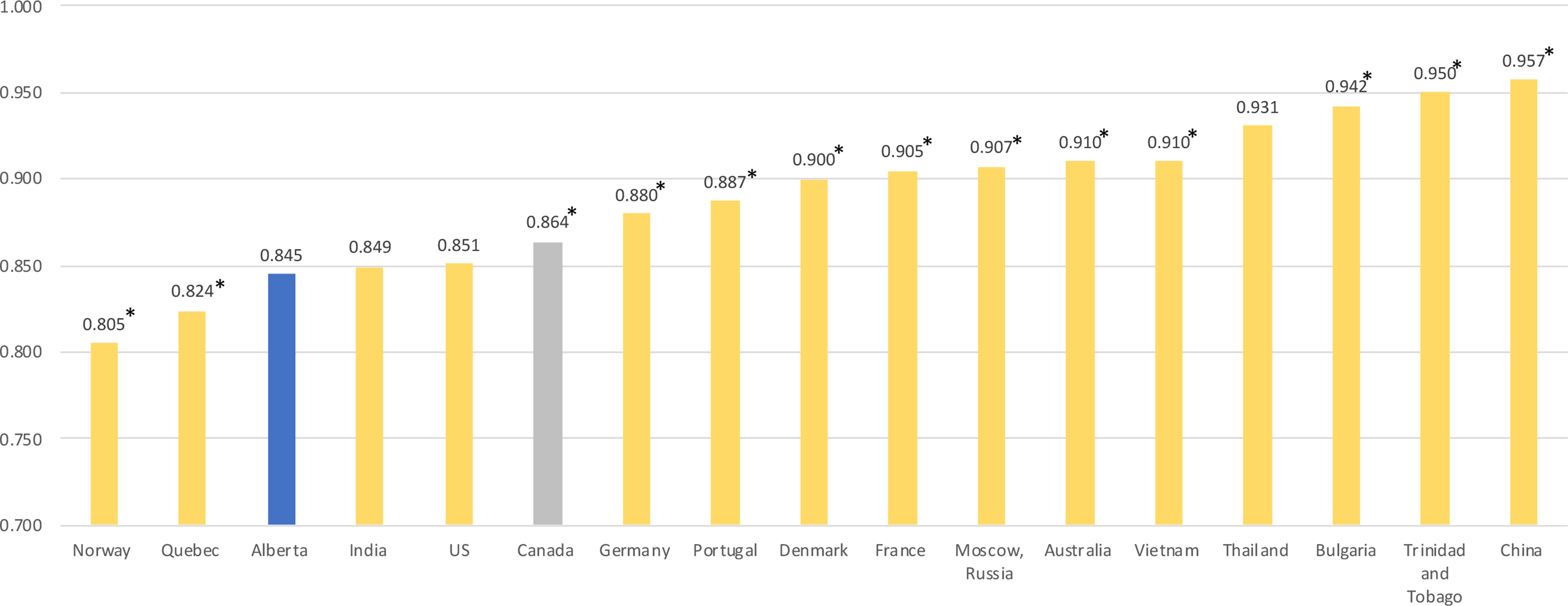The width and height of the screenshot is (1568, 606).
Task: Click the 0.957 data label above China
Action: (x=1523, y=61)
